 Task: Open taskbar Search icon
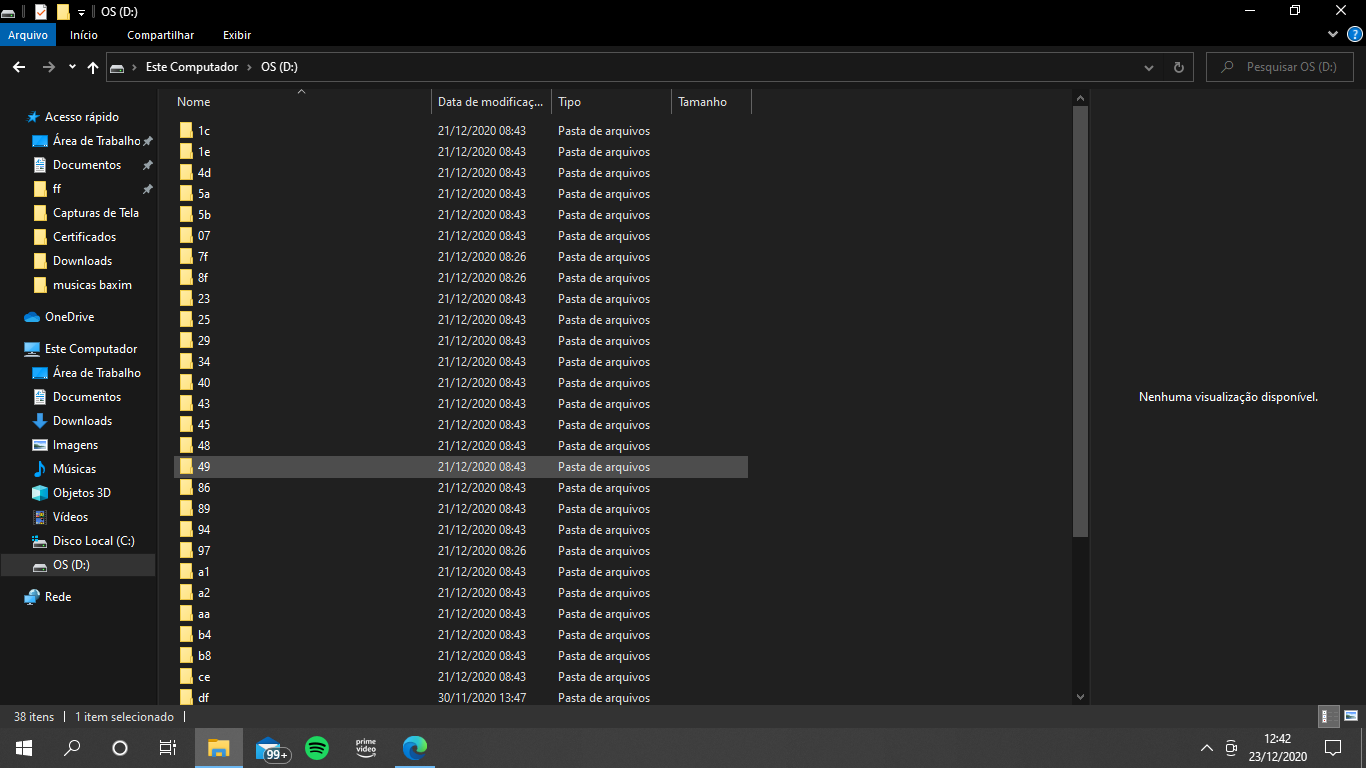(x=72, y=748)
